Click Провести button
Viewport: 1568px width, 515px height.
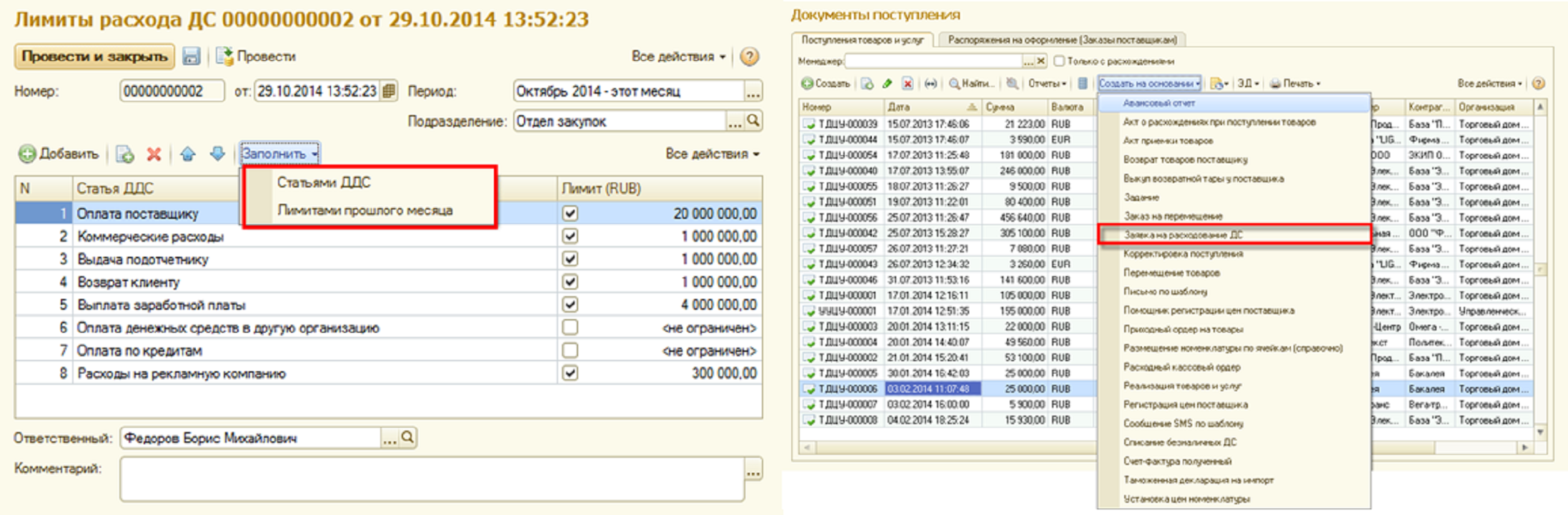tap(256, 57)
